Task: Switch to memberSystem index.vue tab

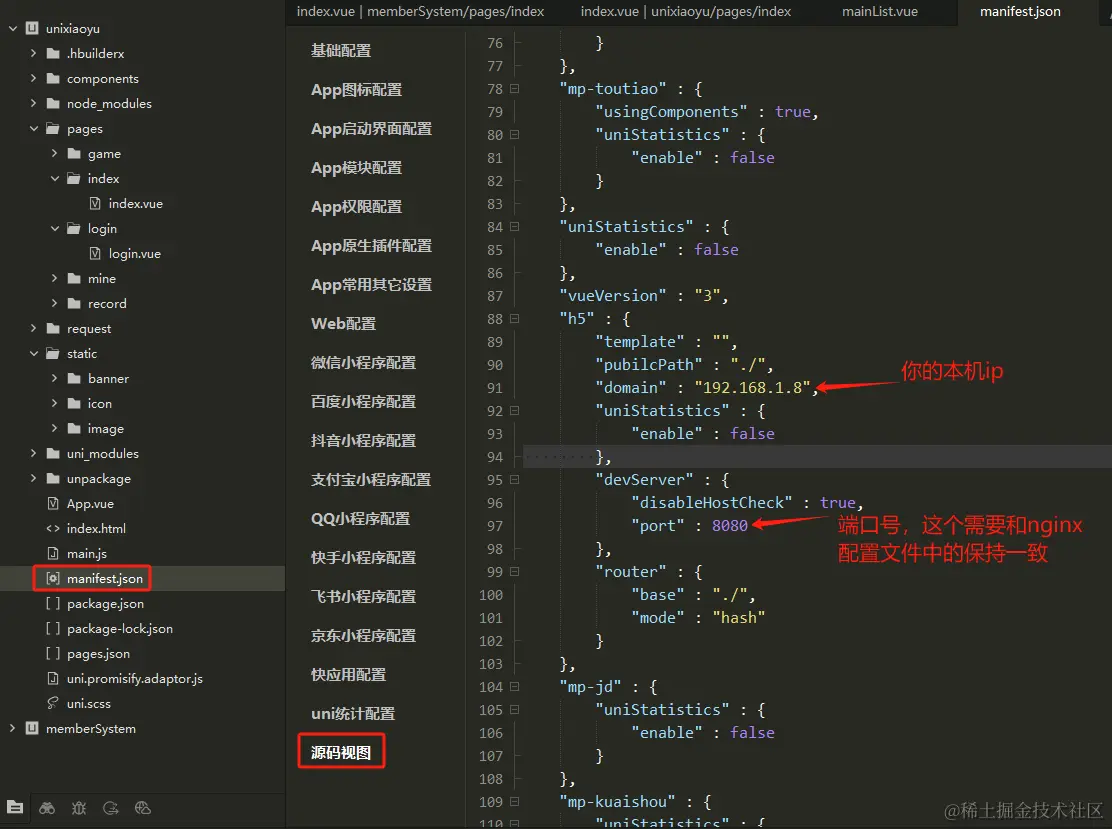Action: pos(421,11)
